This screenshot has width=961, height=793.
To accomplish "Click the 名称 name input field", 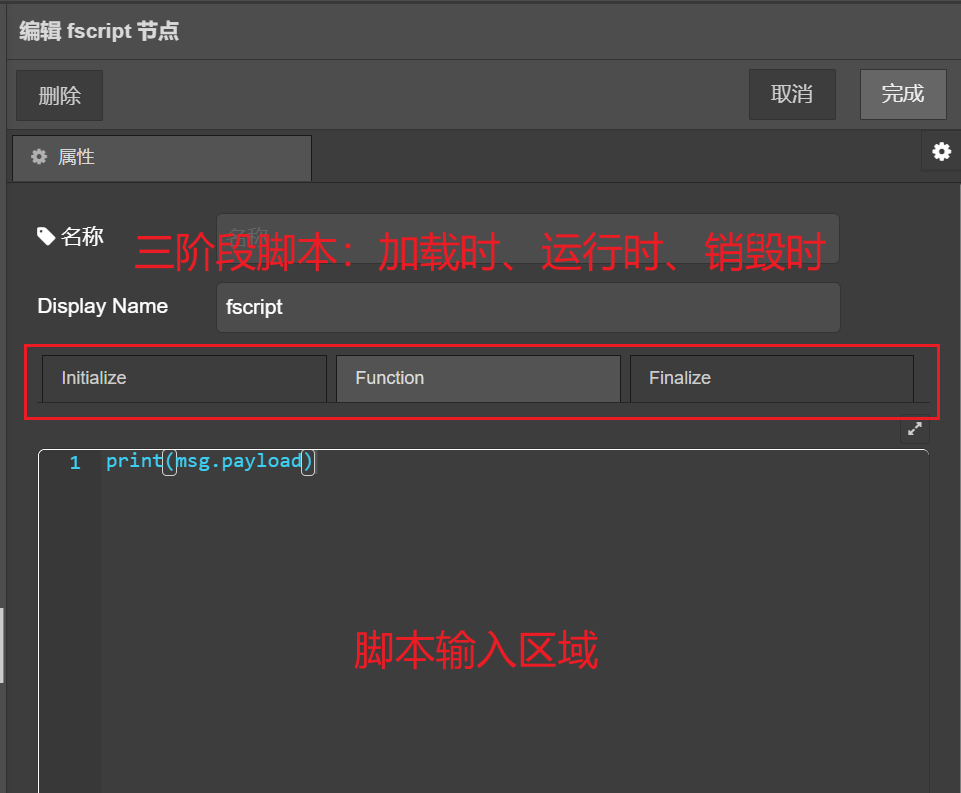I will coord(528,237).
